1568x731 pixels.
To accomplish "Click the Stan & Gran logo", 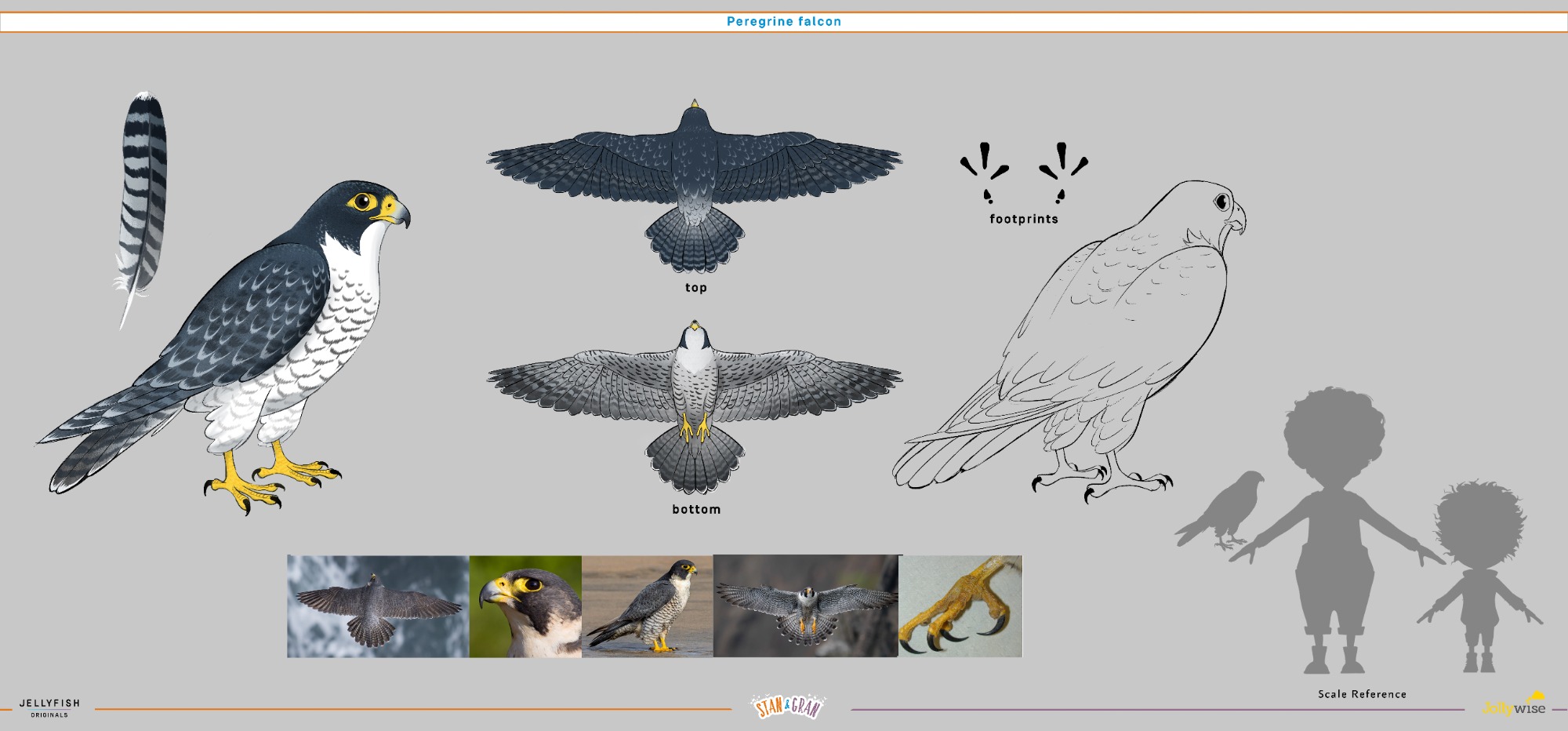I will click(788, 707).
